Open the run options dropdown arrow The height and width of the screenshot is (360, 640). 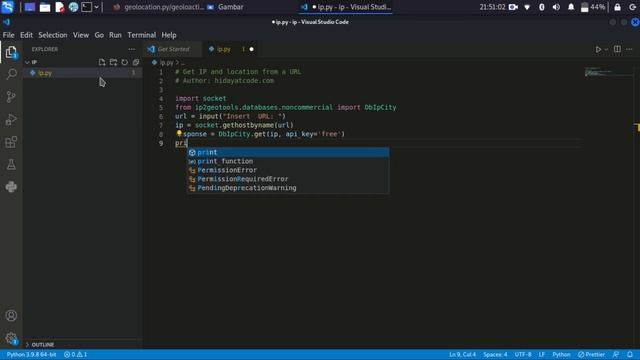(x=606, y=49)
